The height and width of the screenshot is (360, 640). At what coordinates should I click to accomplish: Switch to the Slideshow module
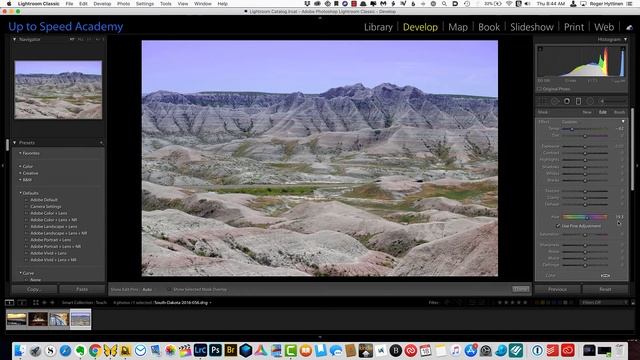point(532,27)
